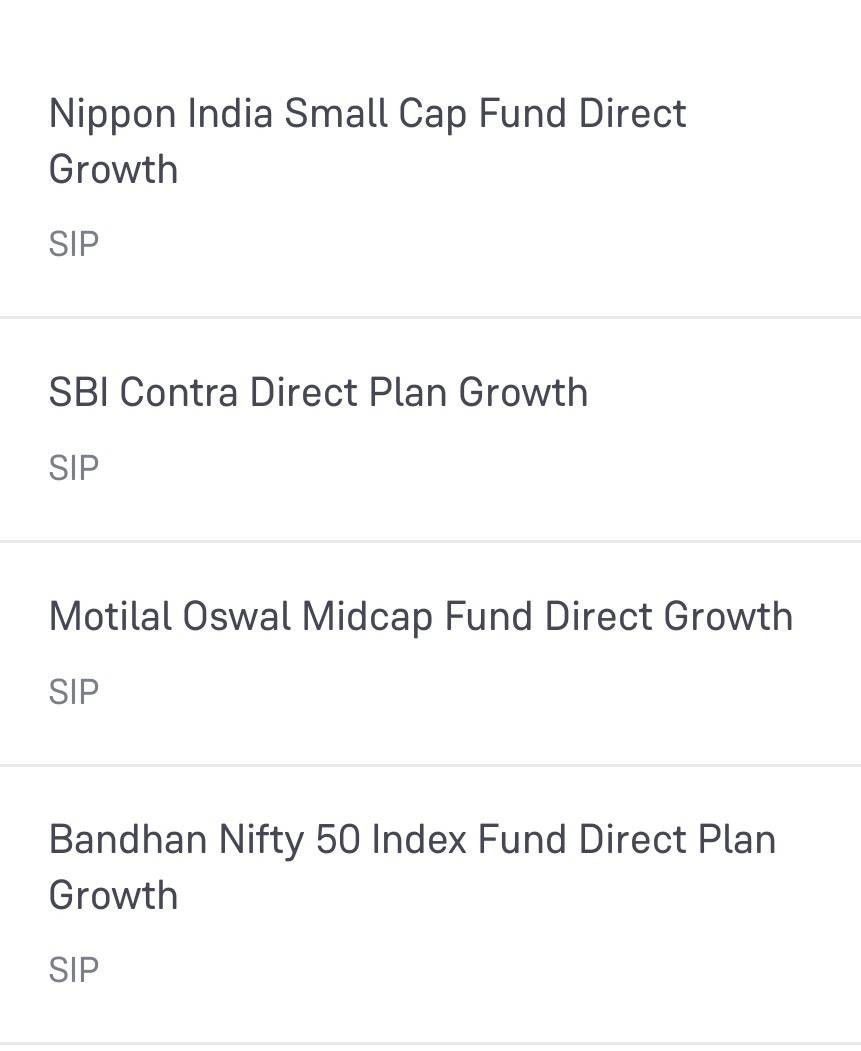
Task: Tap SIP label under Motilal Oswal Midcap
Action: [74, 692]
